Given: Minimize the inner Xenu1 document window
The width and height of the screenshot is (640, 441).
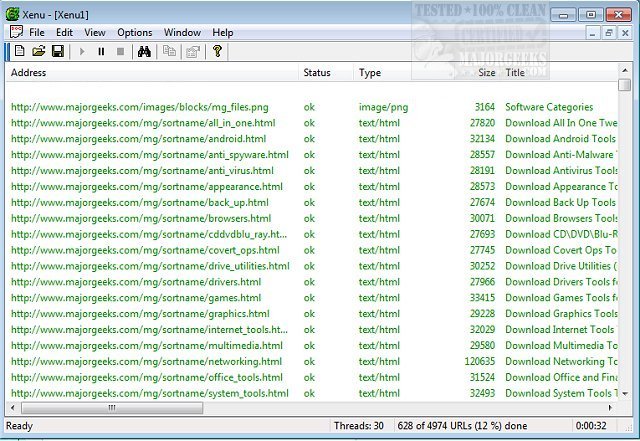Looking at the screenshot, I should [592, 33].
